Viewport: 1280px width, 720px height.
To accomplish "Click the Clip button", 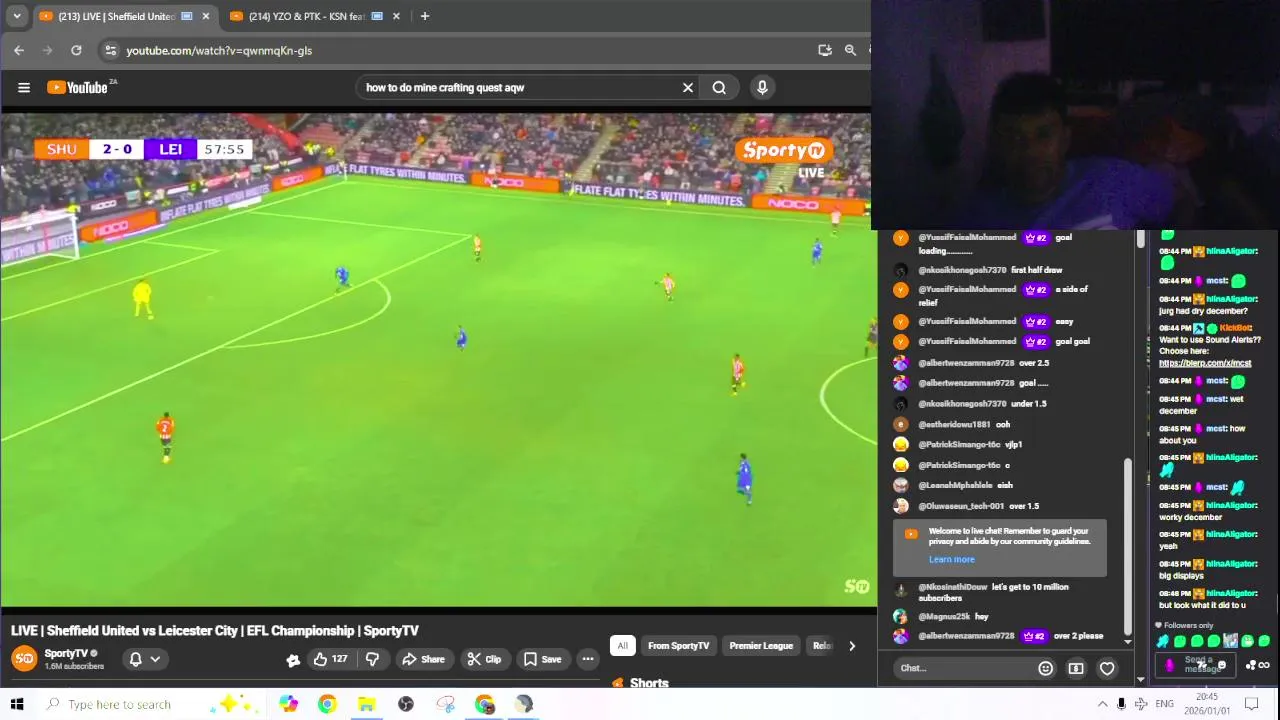I will point(484,659).
